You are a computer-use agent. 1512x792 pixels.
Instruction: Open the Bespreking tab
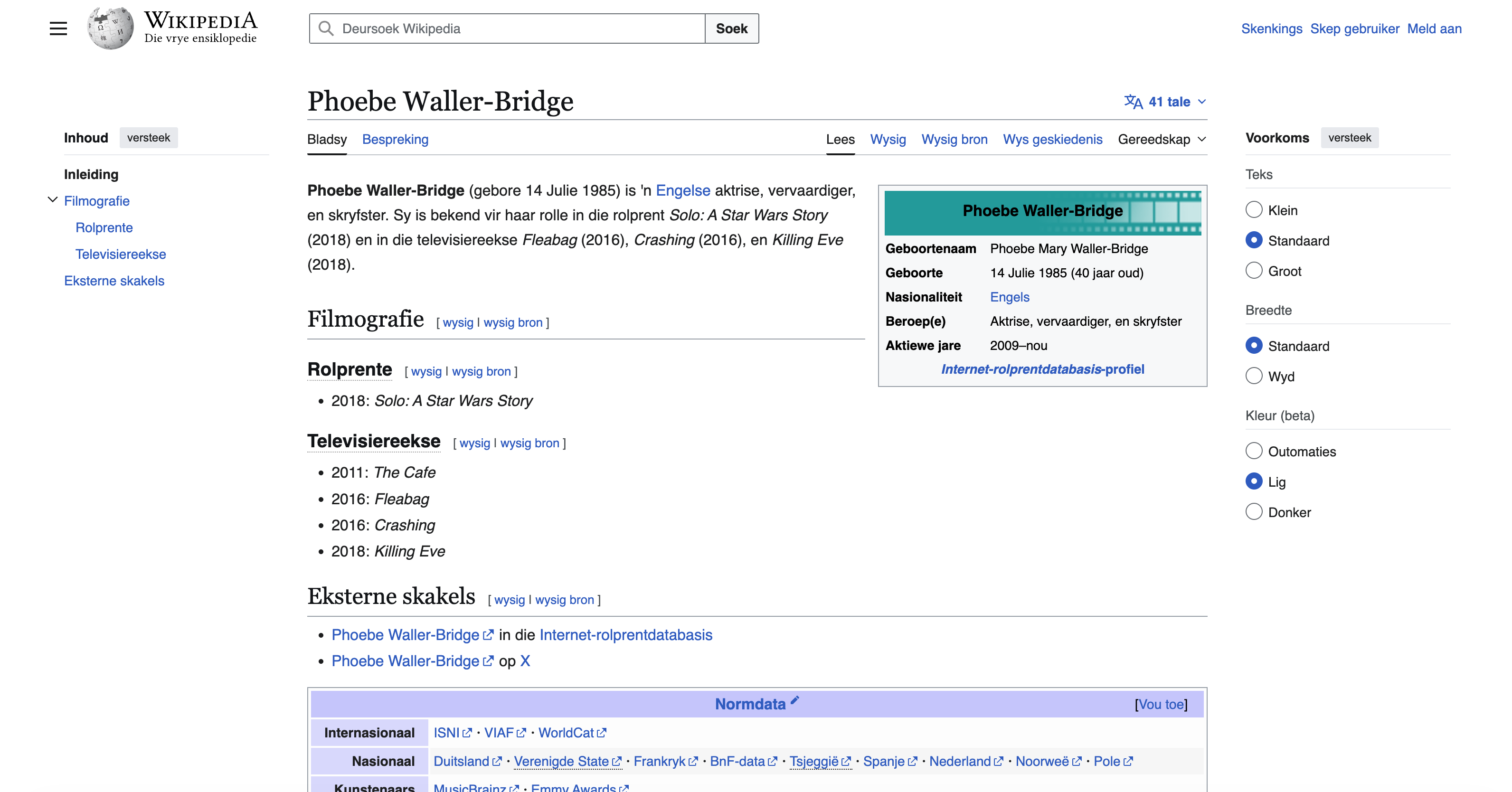pos(395,139)
